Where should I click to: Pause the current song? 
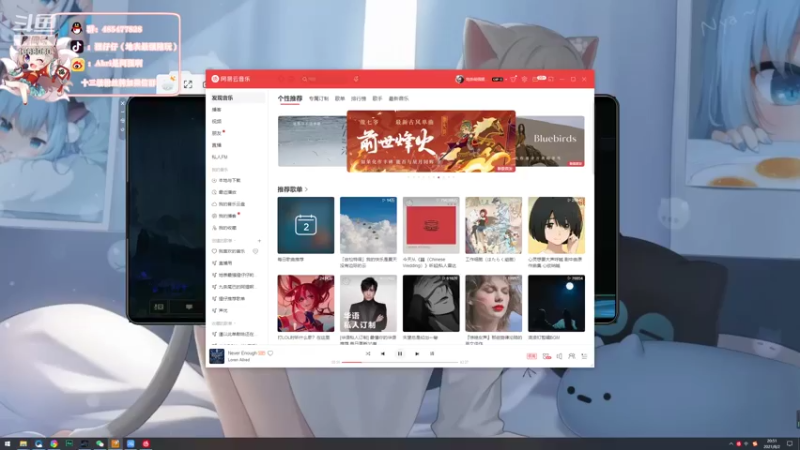click(400, 354)
